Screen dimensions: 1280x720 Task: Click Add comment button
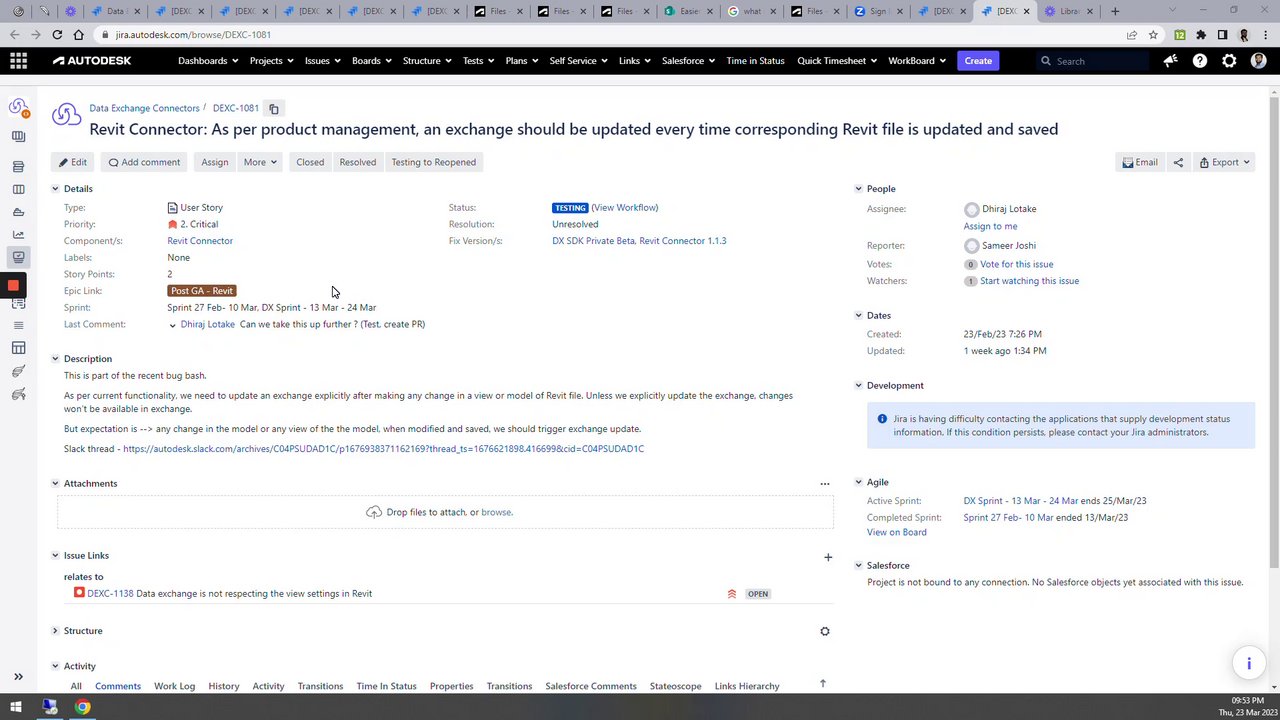[x=144, y=162]
